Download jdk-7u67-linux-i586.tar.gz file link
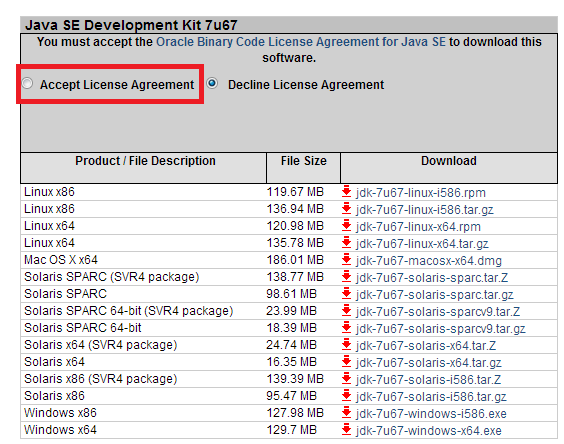 424,210
